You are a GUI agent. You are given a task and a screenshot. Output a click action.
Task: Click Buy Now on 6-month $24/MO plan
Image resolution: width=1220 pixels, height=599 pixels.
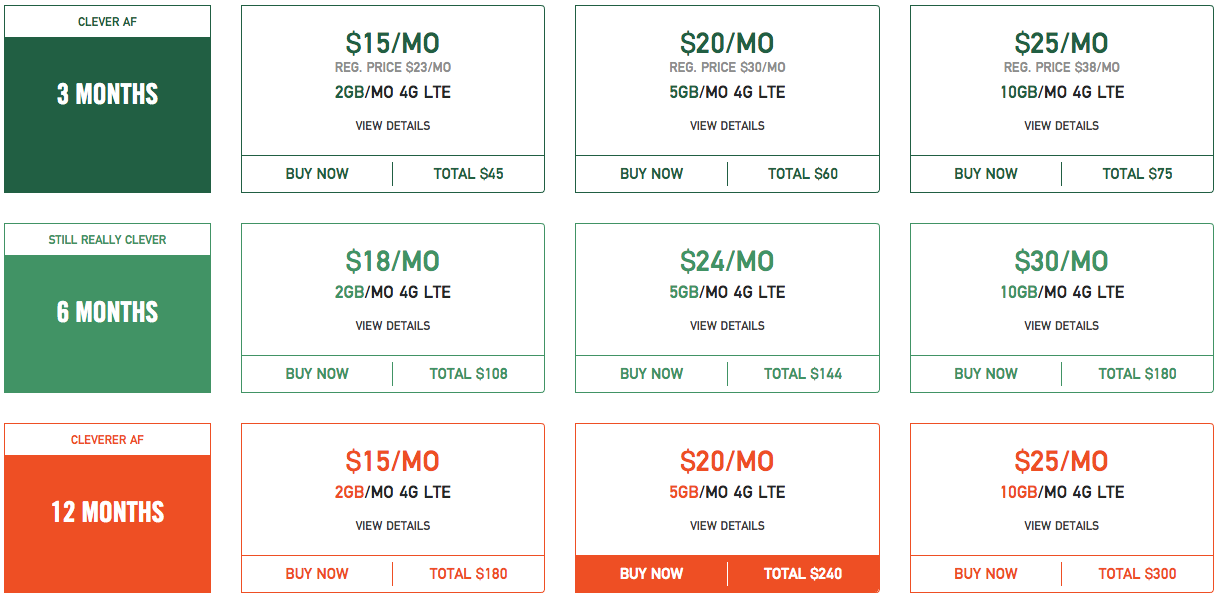click(651, 374)
